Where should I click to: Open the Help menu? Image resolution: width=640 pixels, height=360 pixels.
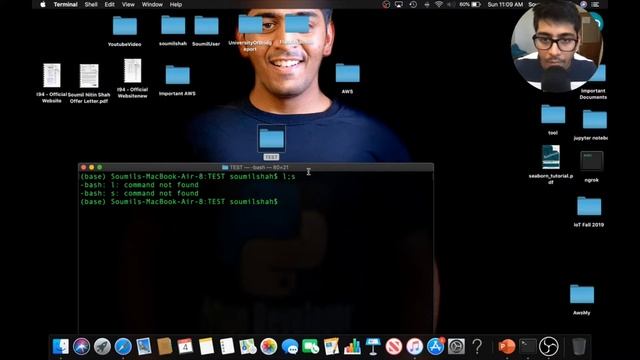(x=176, y=4)
